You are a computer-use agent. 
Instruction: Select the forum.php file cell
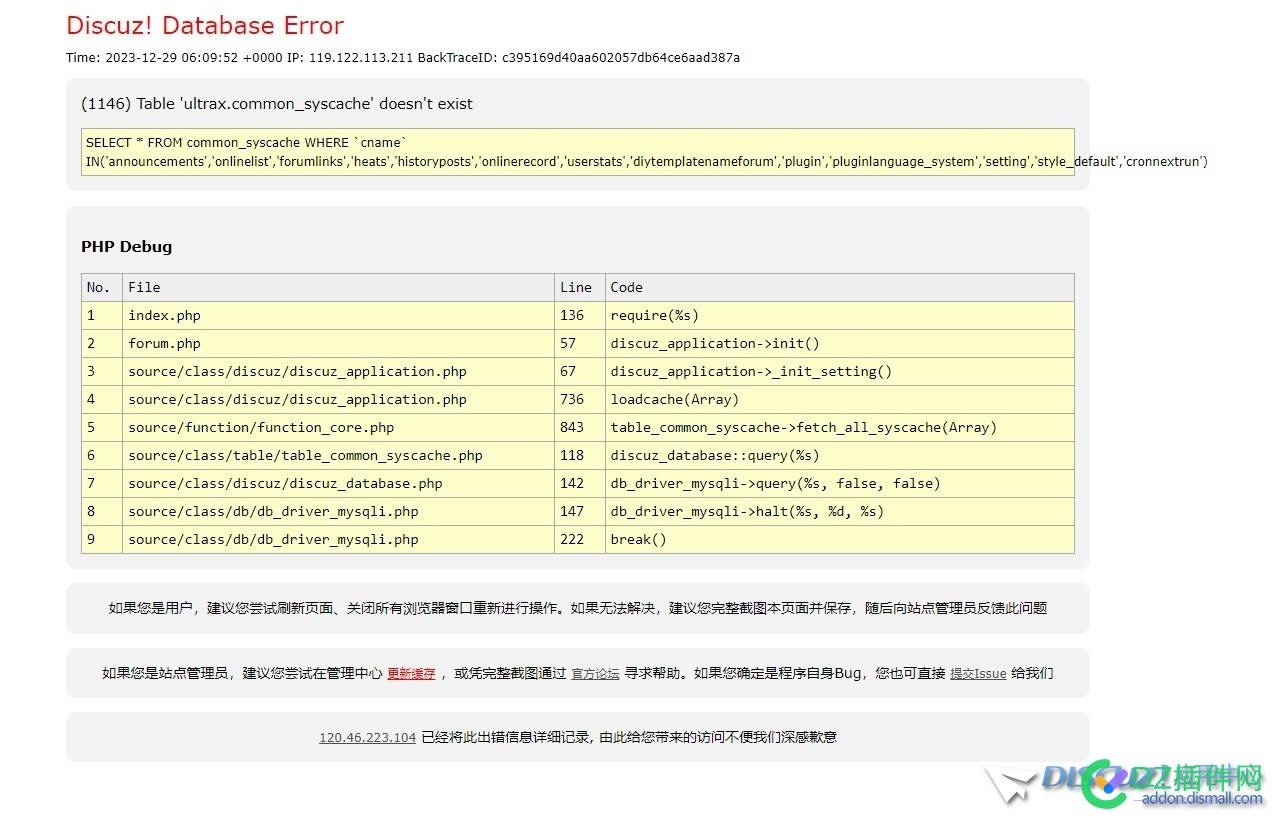pyautogui.click(x=338, y=343)
